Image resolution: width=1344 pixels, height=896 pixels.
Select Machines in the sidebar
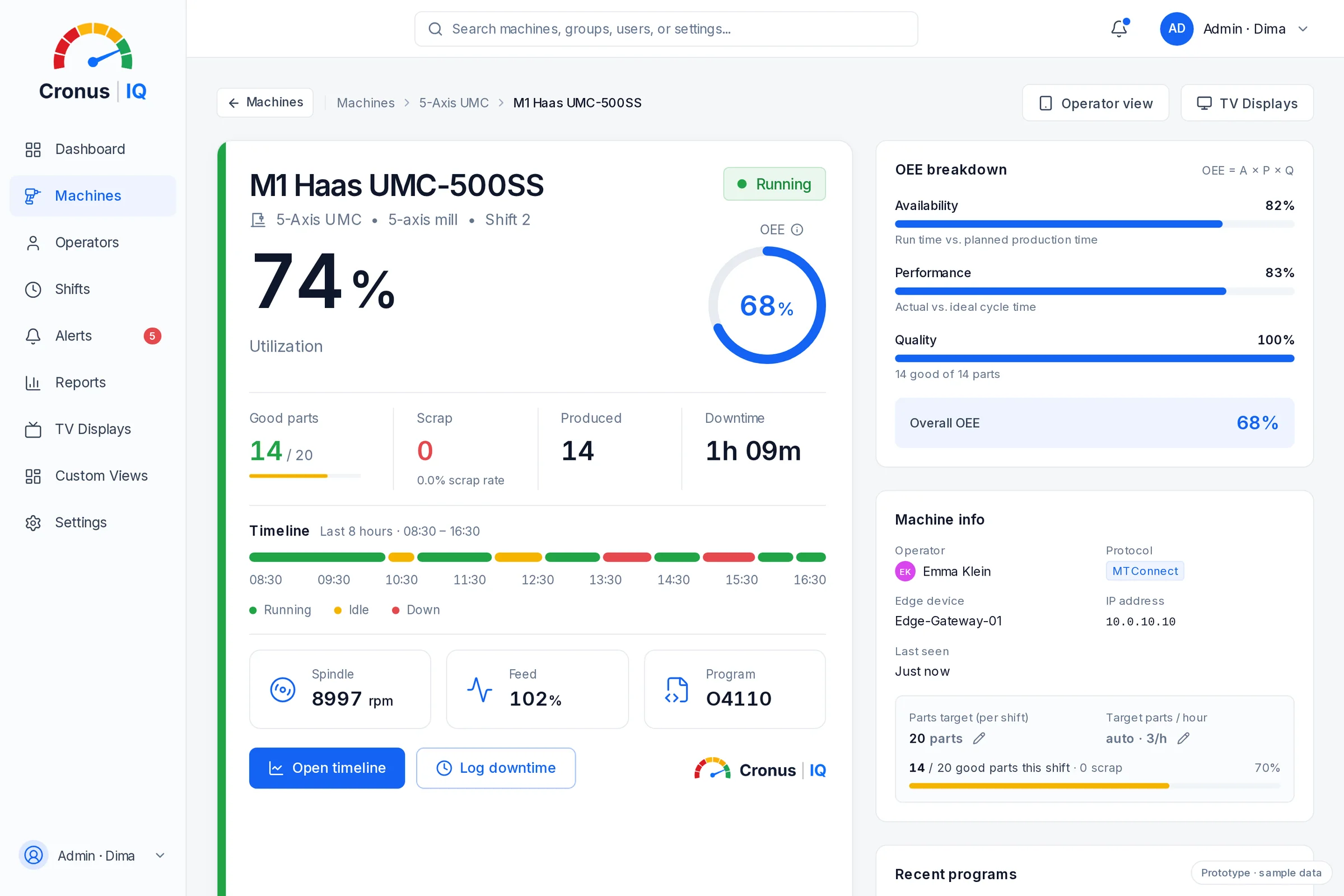tap(92, 196)
